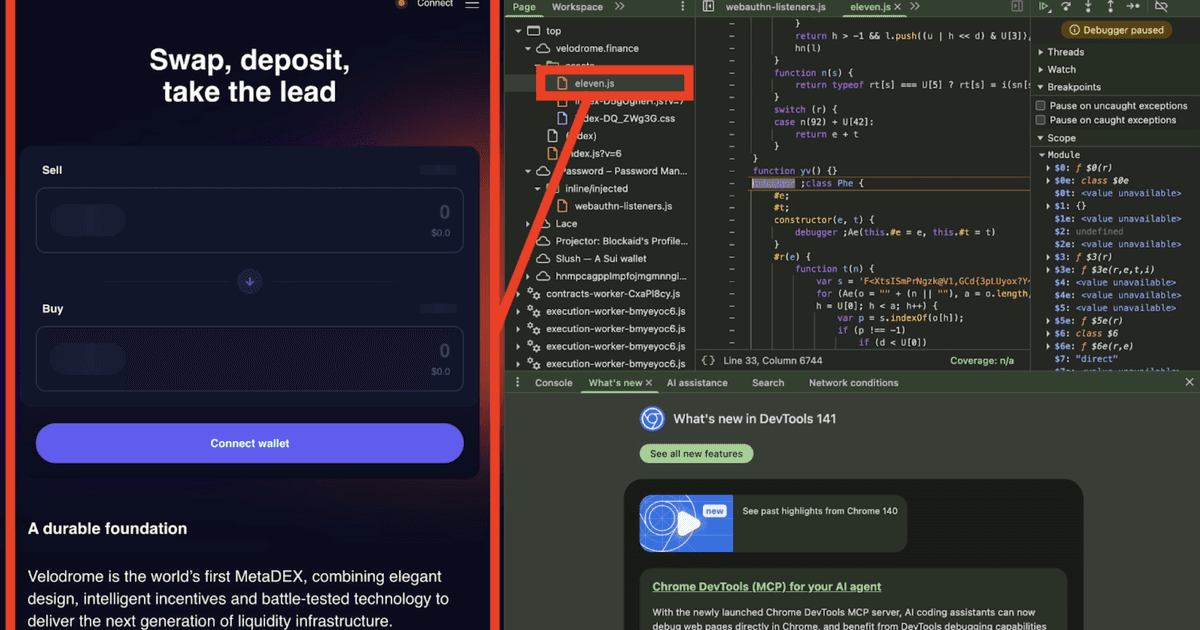Image resolution: width=1200 pixels, height=630 pixels.
Task: Expand the contracts-worker-CxaPl8cy.js worker node
Action: coord(518,294)
